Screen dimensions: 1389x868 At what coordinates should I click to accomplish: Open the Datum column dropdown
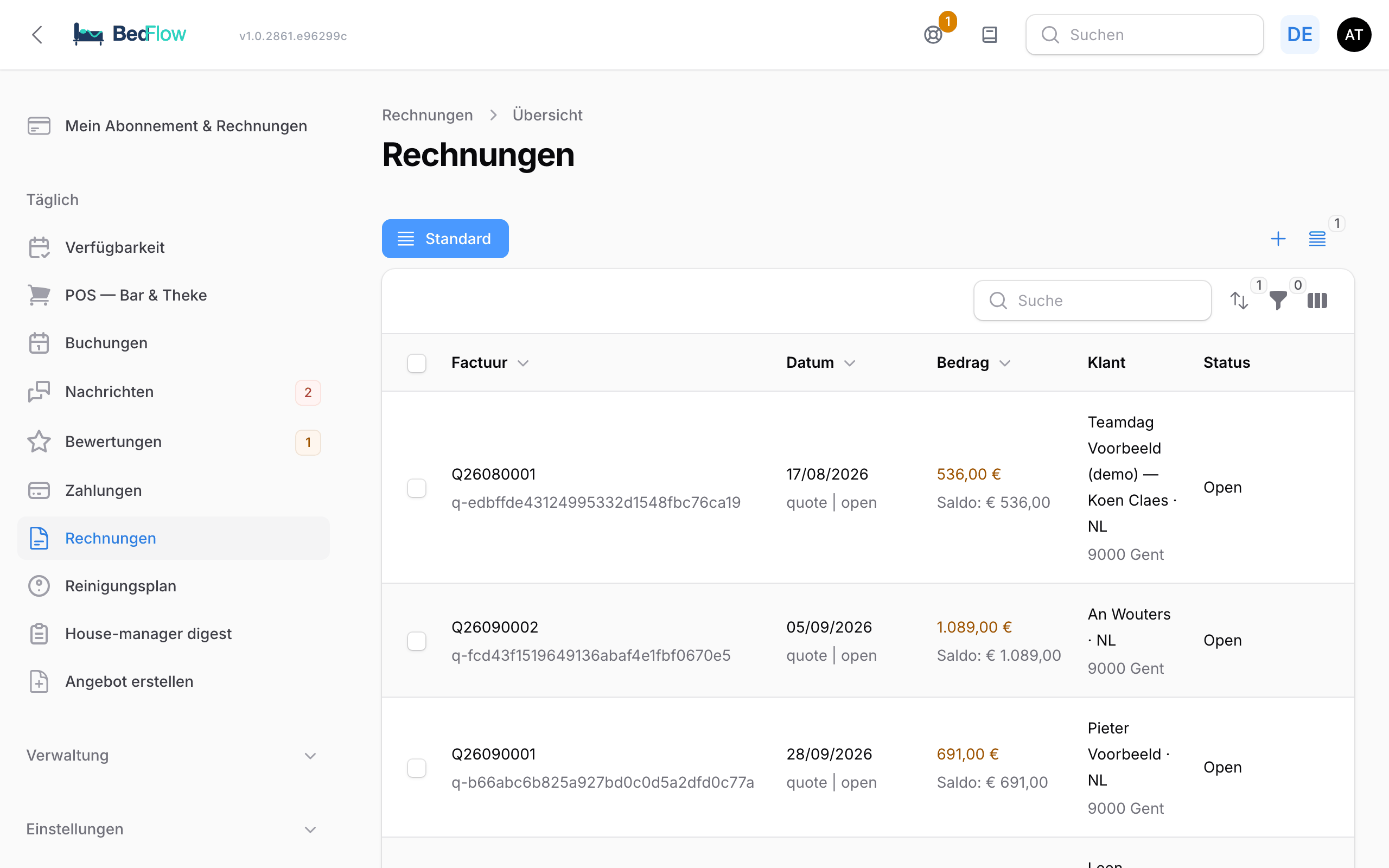pos(850,363)
